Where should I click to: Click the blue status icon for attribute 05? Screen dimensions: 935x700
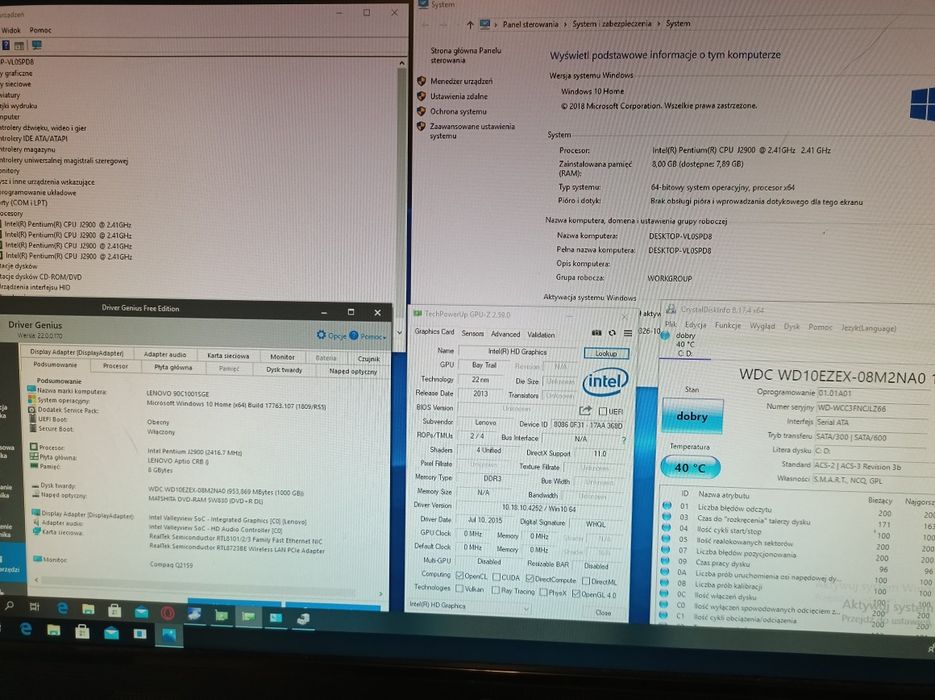(666, 539)
